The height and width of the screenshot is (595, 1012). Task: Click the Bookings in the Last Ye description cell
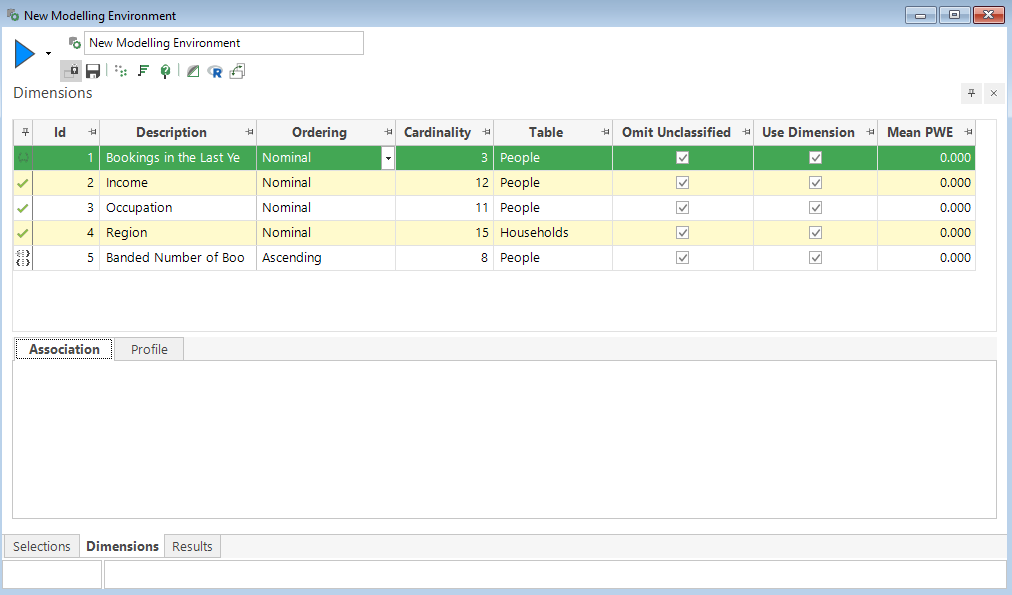[x=178, y=157]
